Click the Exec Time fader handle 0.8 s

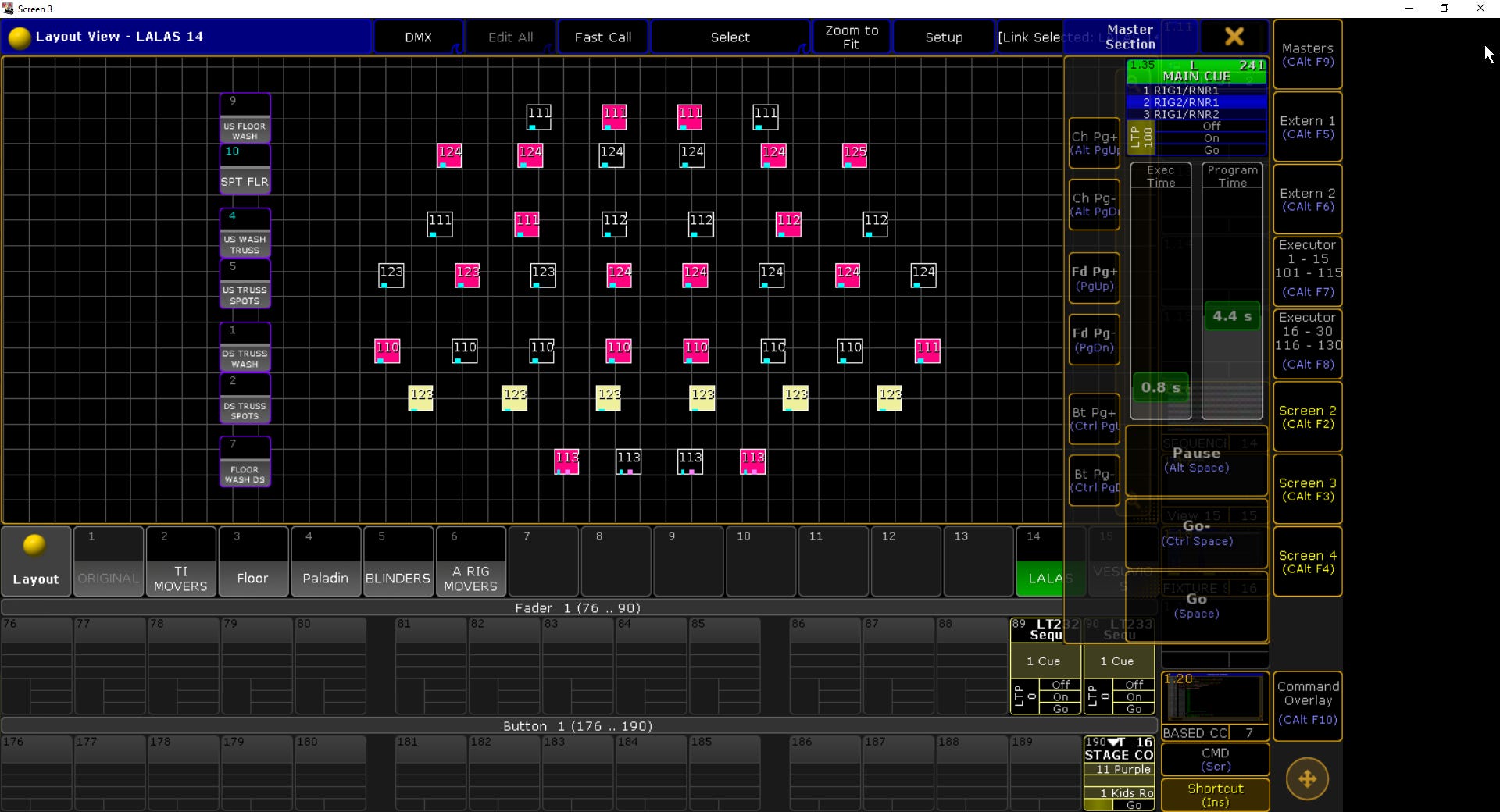pyautogui.click(x=1161, y=387)
